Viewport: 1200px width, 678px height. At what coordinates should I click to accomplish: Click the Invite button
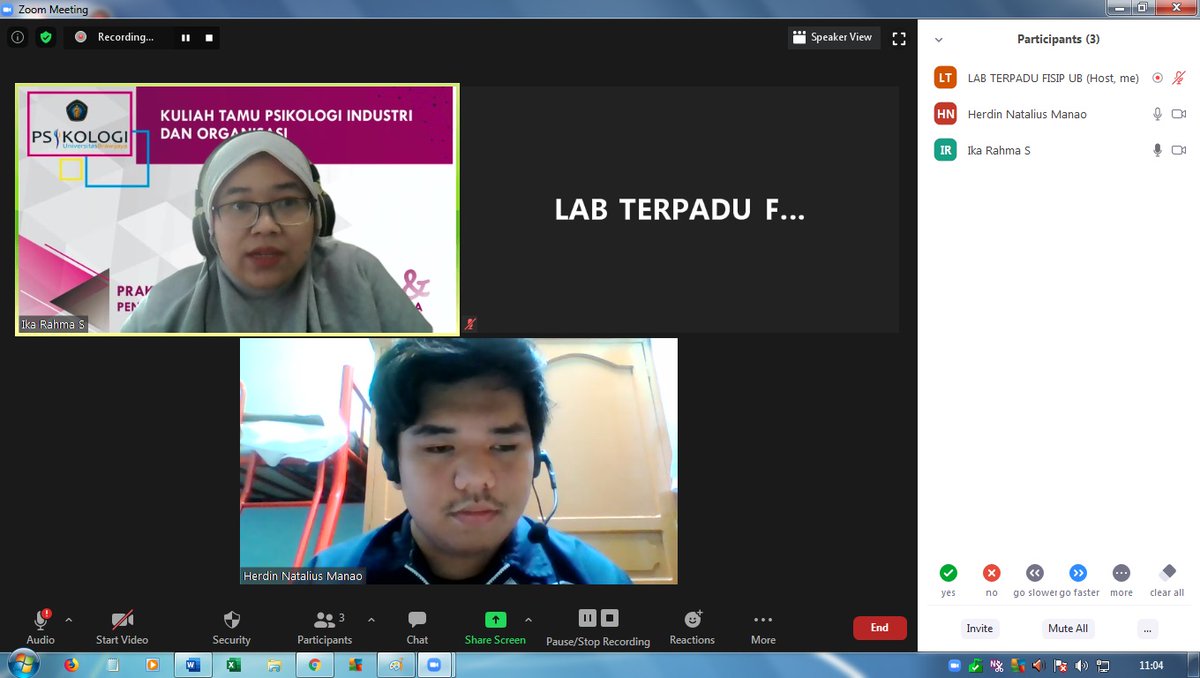click(980, 628)
